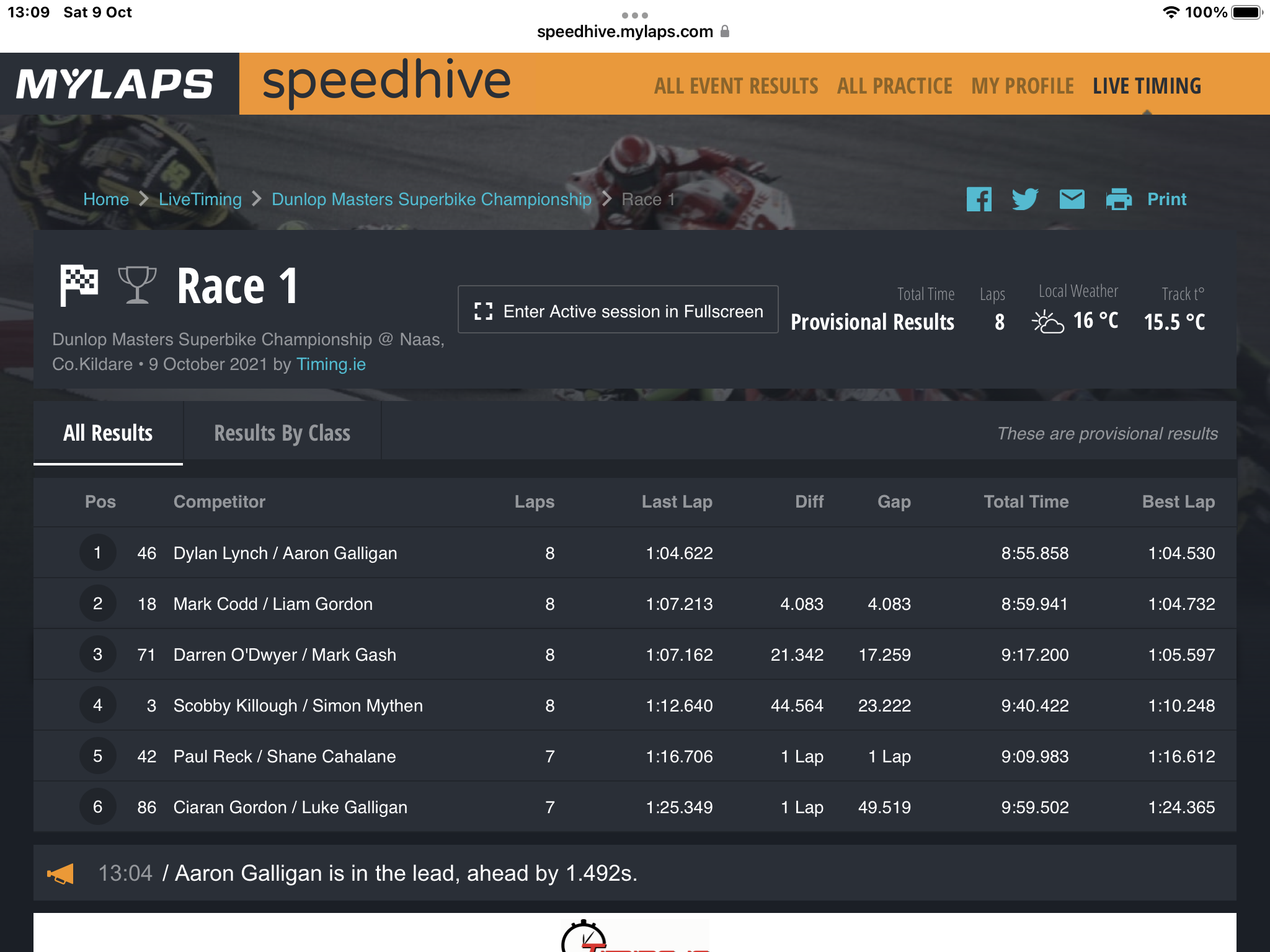Click total time 8:59.941
The height and width of the screenshot is (952, 1270).
coord(1035,604)
